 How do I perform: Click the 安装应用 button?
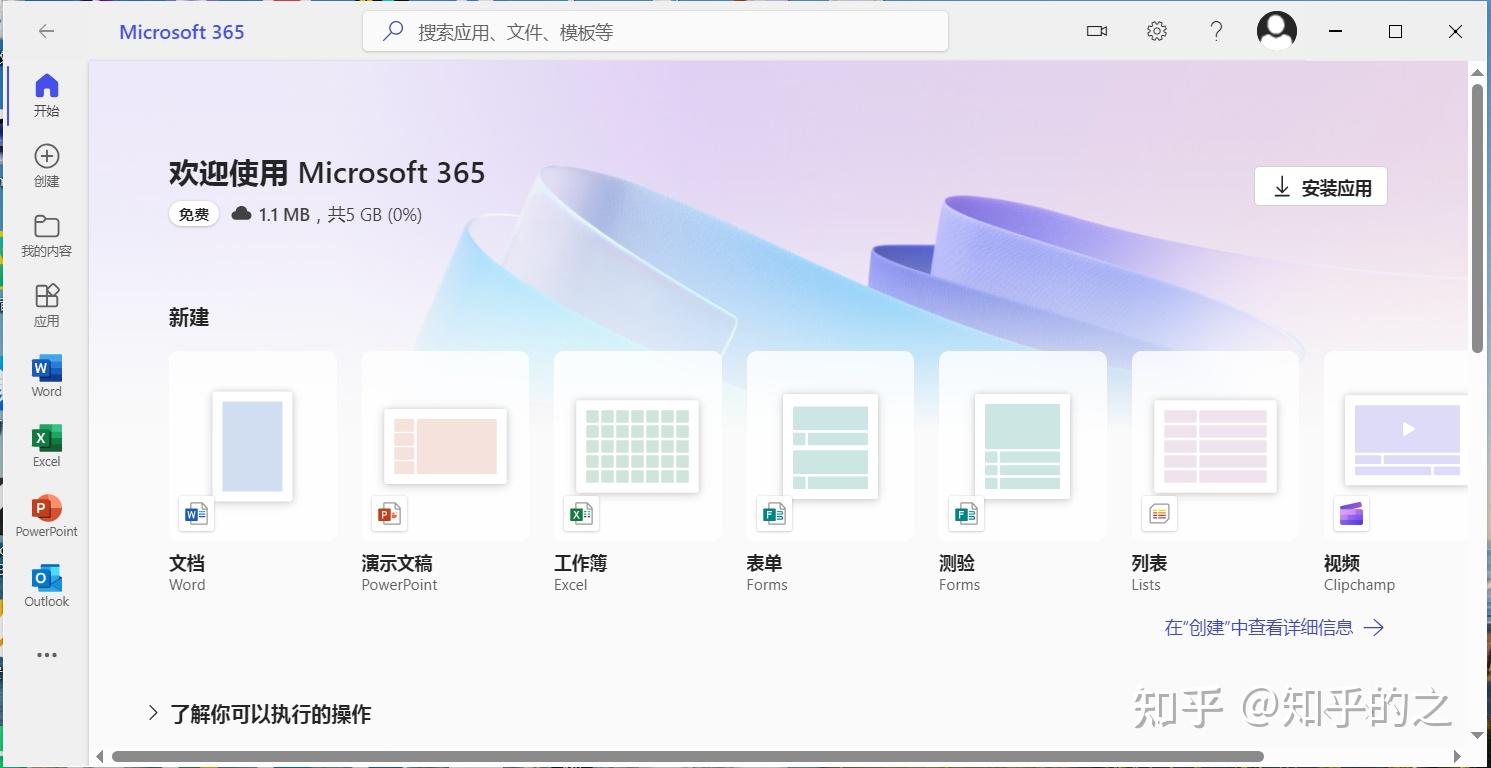(x=1321, y=187)
